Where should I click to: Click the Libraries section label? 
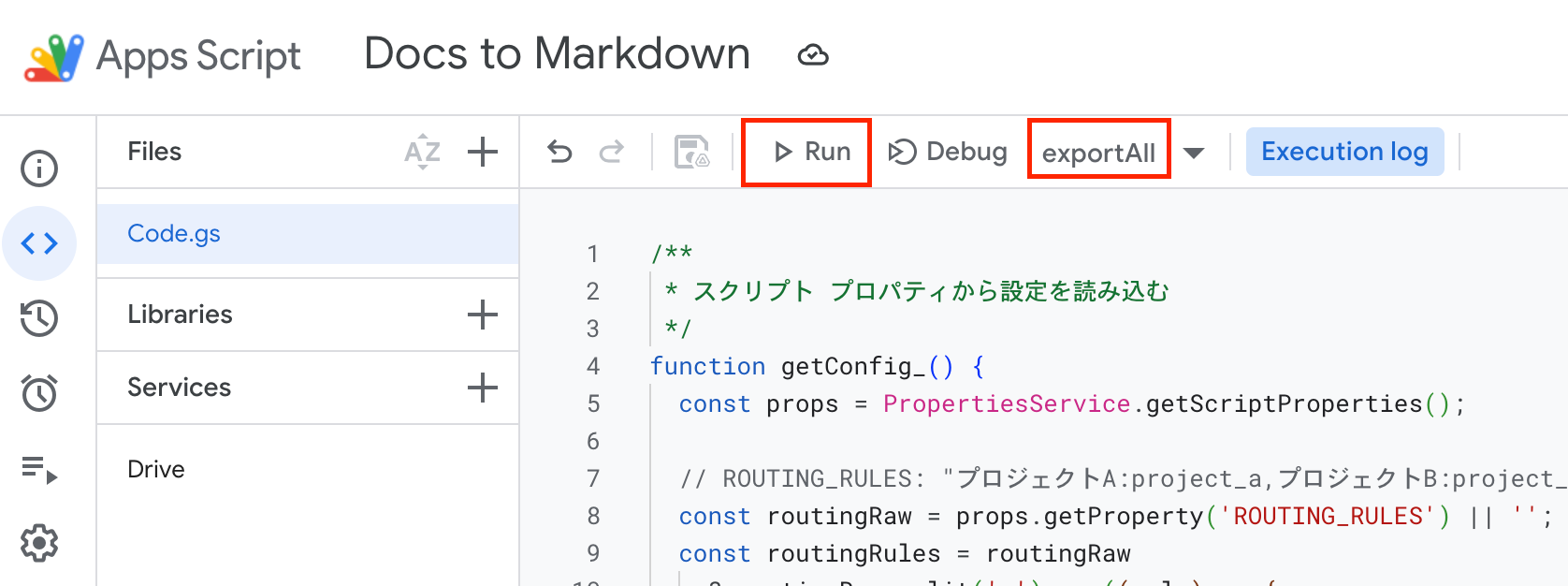180,315
